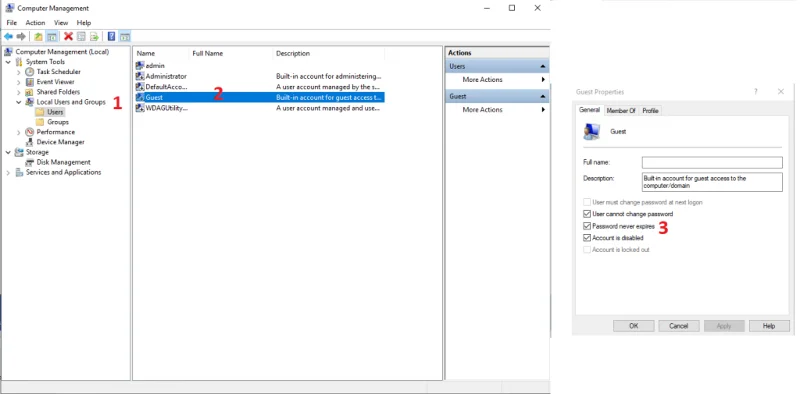
Task: Click the Up one level toolbar icon
Action: (38, 37)
